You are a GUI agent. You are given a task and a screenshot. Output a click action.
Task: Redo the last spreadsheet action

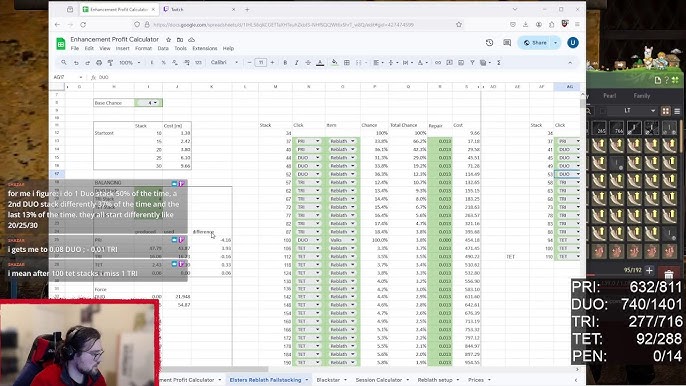click(88, 63)
